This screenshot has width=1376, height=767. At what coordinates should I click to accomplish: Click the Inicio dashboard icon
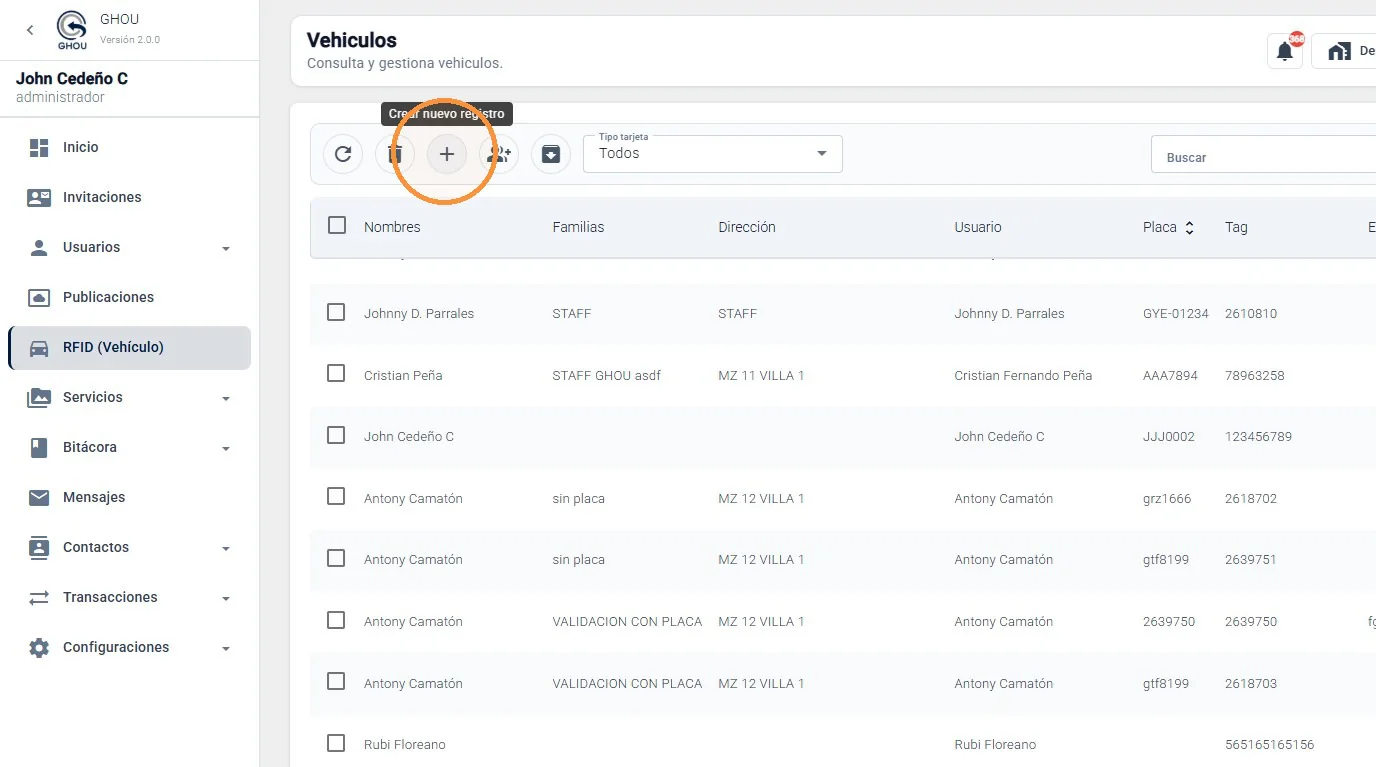coord(39,147)
